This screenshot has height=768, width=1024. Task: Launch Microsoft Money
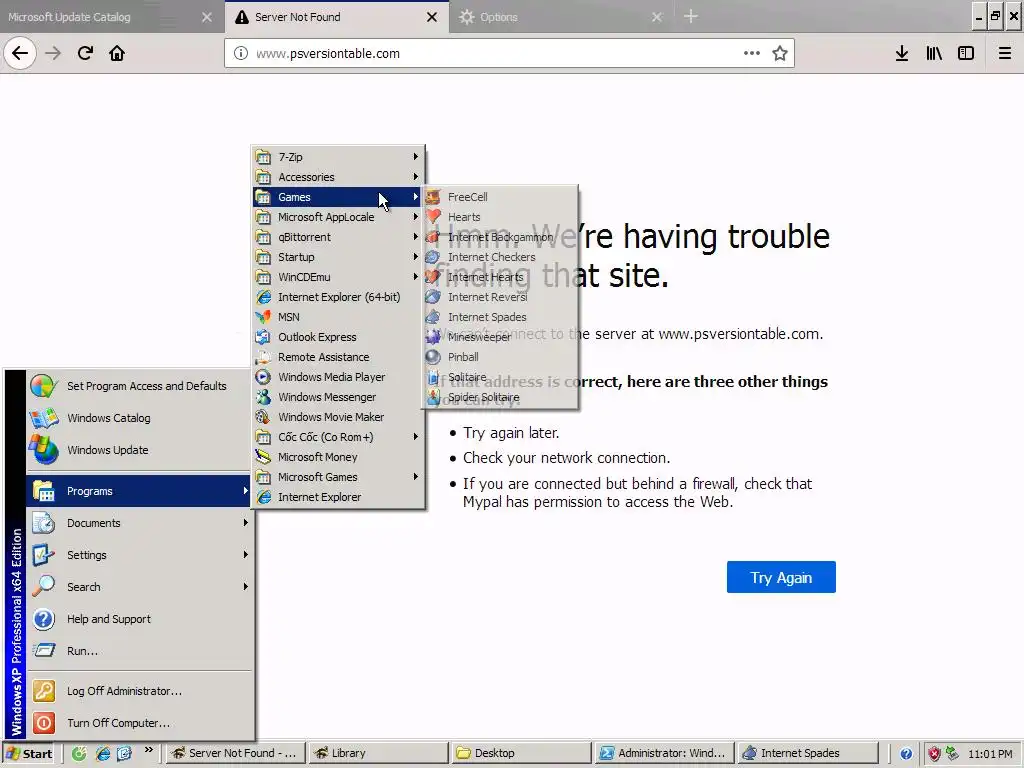click(x=338, y=457)
